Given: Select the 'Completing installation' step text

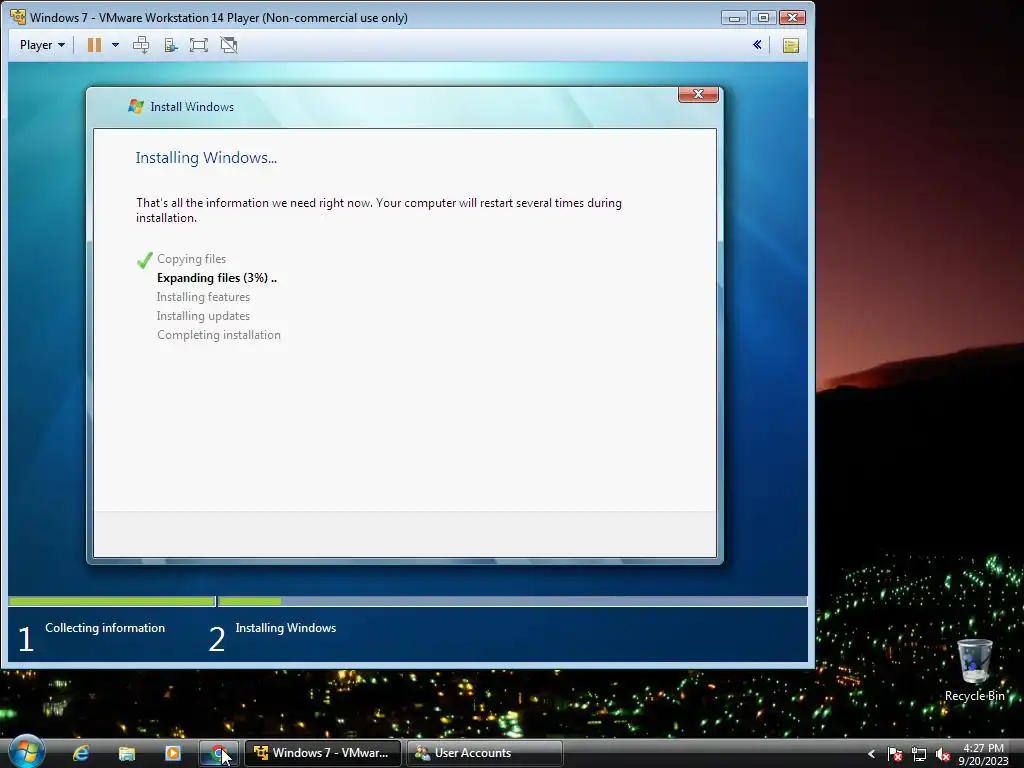Looking at the screenshot, I should point(219,335).
